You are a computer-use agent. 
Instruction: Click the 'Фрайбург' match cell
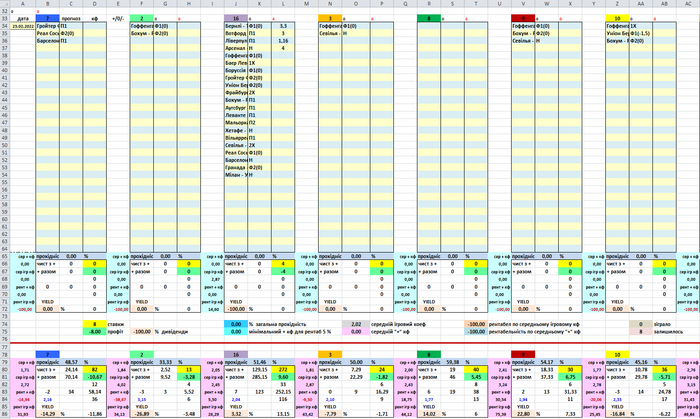(x=236, y=93)
